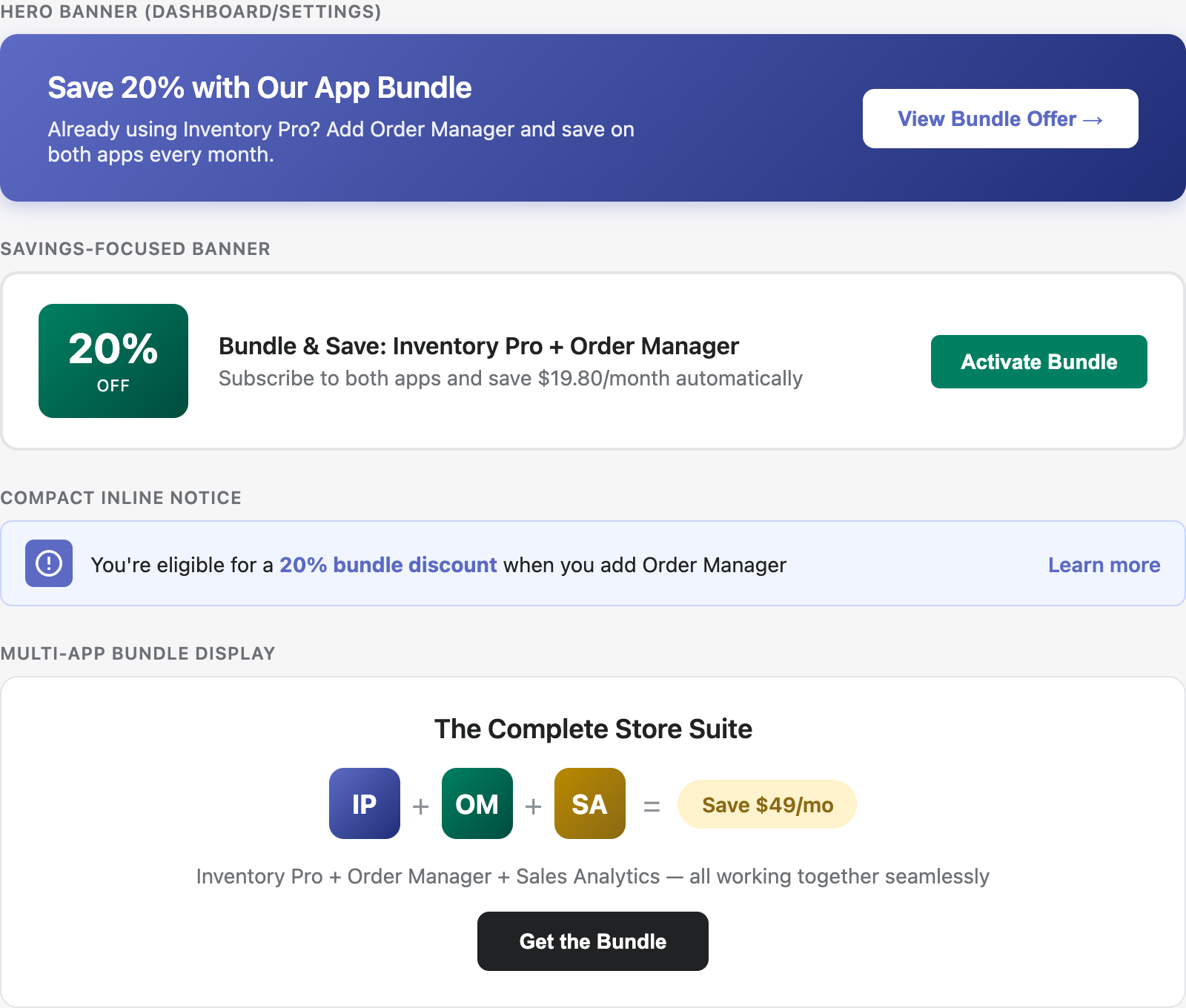Image resolution: width=1186 pixels, height=1008 pixels.
Task: Click the SAVINGS-FOCUSED BANNER section label
Action: click(135, 249)
